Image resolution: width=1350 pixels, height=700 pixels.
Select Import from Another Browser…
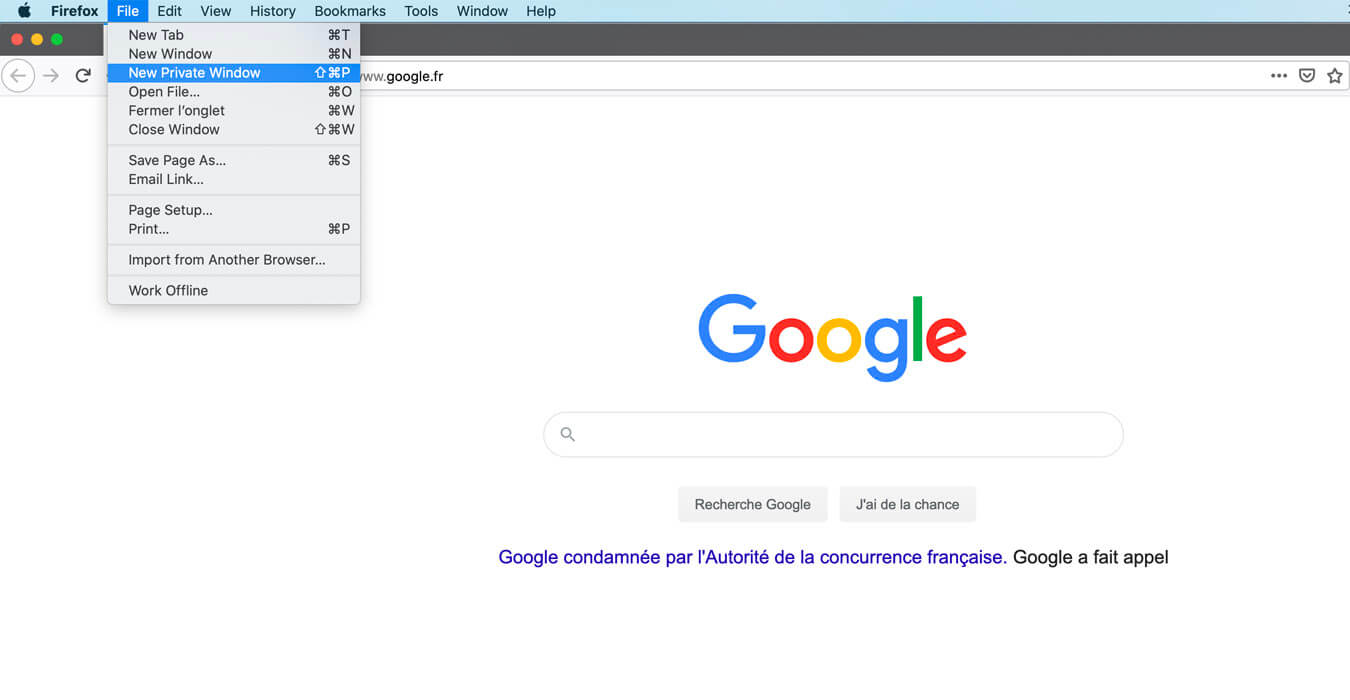(x=234, y=260)
